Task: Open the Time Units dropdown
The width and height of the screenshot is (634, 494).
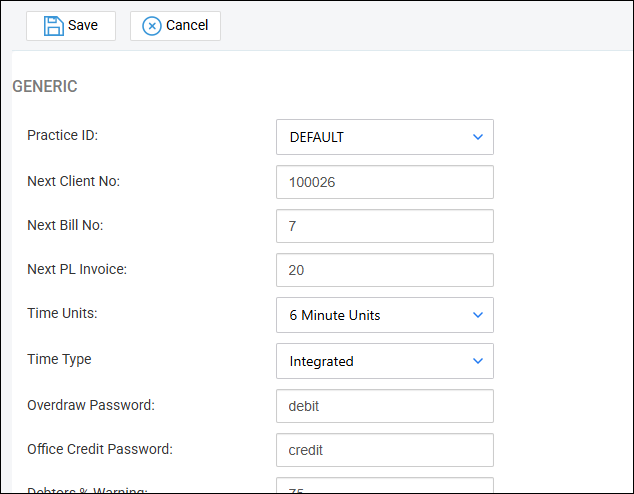Action: click(384, 315)
